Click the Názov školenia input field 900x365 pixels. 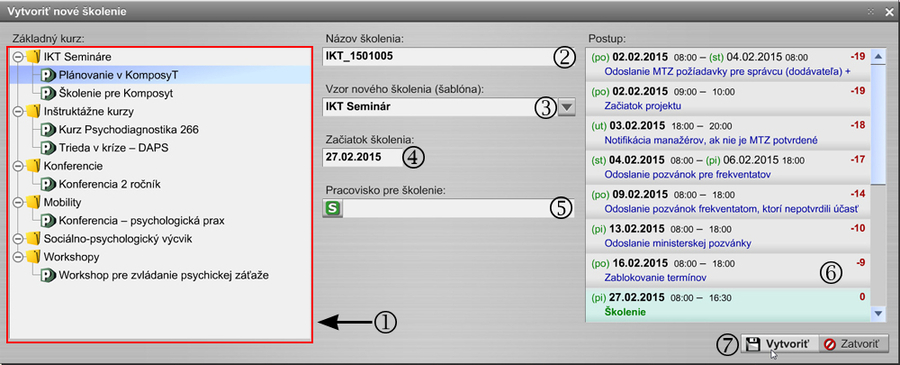pos(449,56)
